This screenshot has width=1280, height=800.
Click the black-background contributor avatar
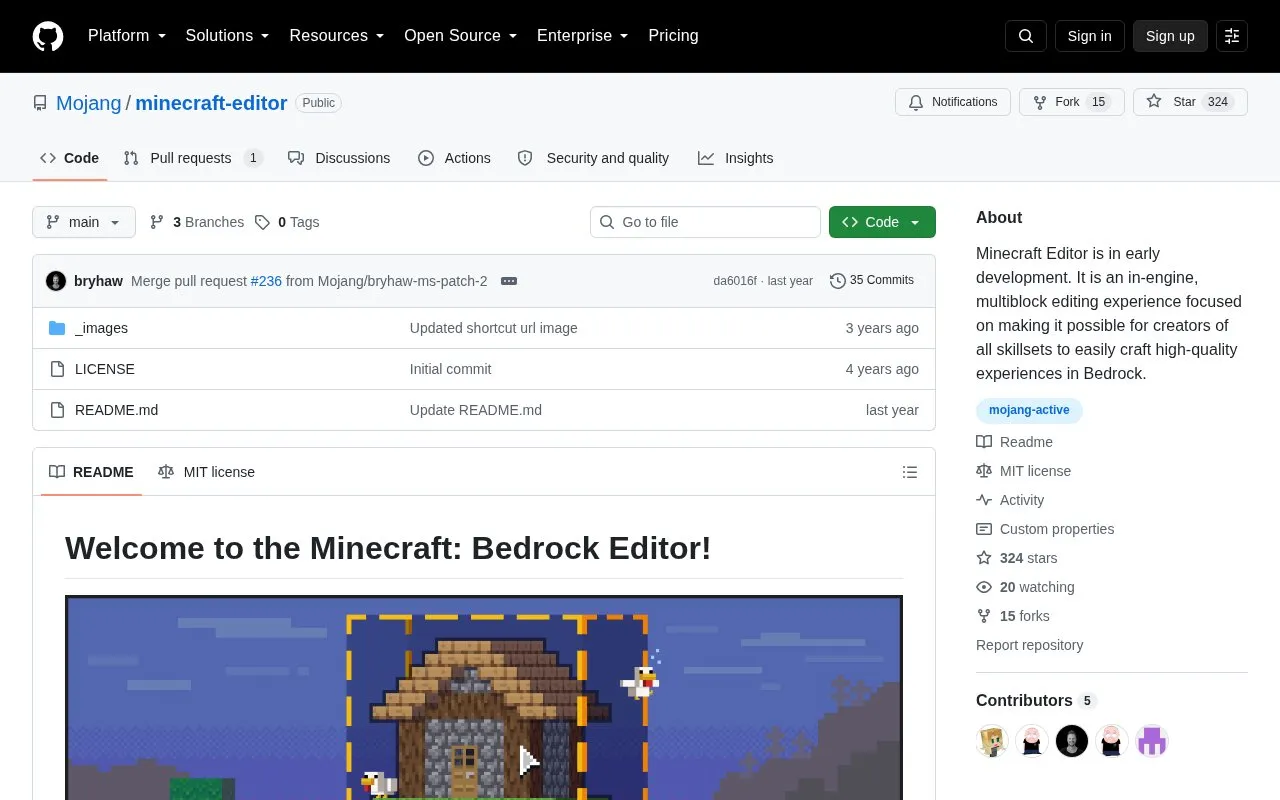[1072, 741]
